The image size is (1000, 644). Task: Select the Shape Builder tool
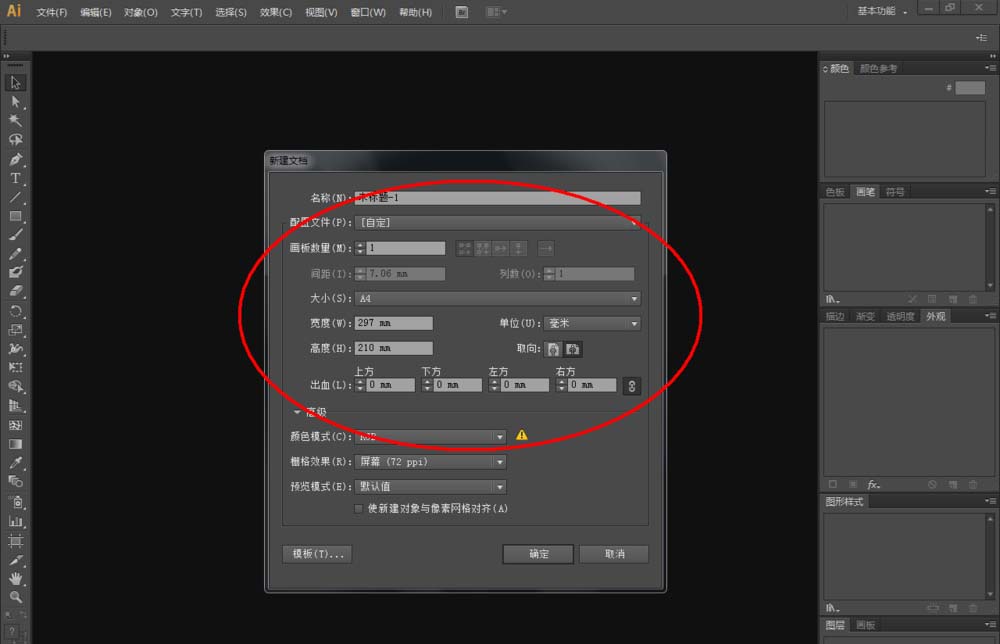click(x=15, y=386)
